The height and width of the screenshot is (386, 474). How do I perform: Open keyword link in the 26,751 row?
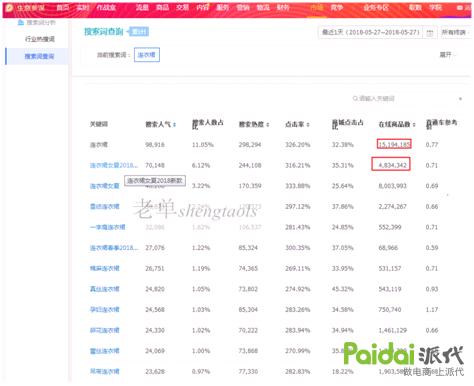pos(104,268)
